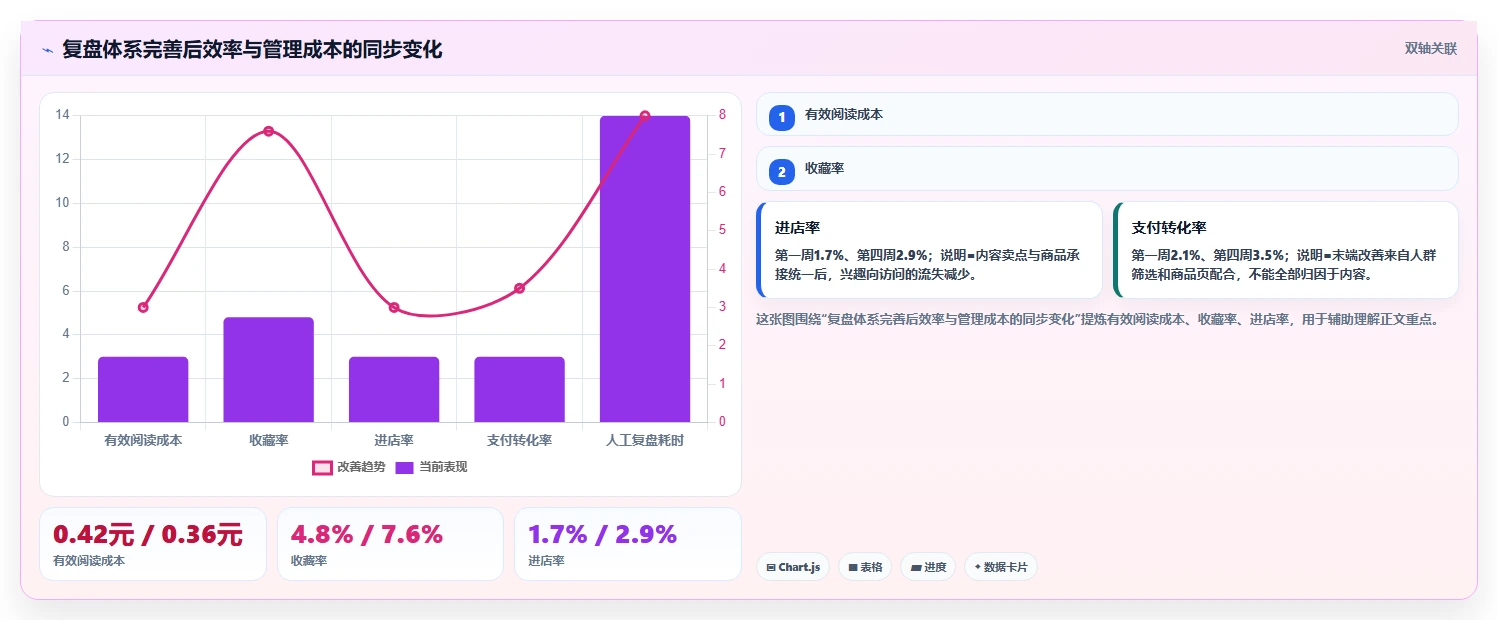Viewport: 1498px width, 620px height.
Task: Click the left axis value 14
Action: click(x=62, y=115)
